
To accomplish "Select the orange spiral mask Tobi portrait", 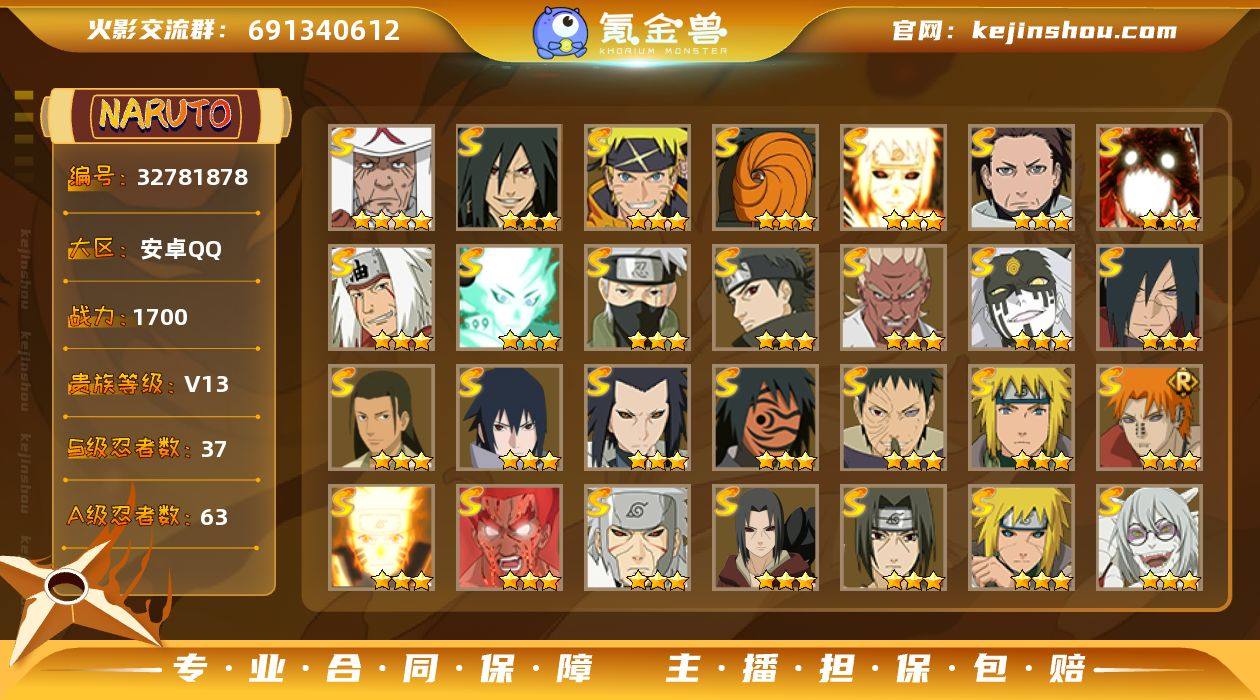I will coord(765,177).
